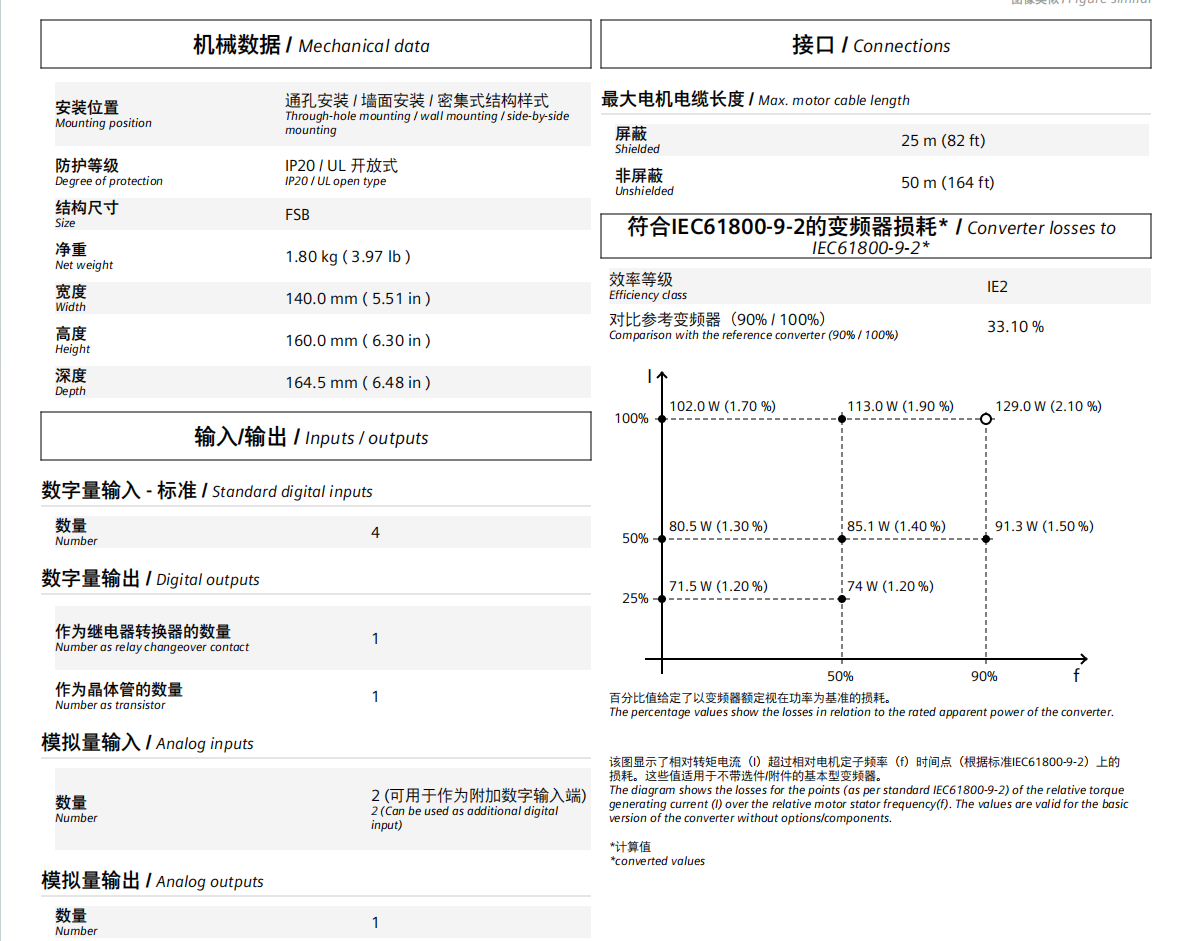Select the "Efficiency class" label
The width and height of the screenshot is (1190, 941).
tap(647, 295)
